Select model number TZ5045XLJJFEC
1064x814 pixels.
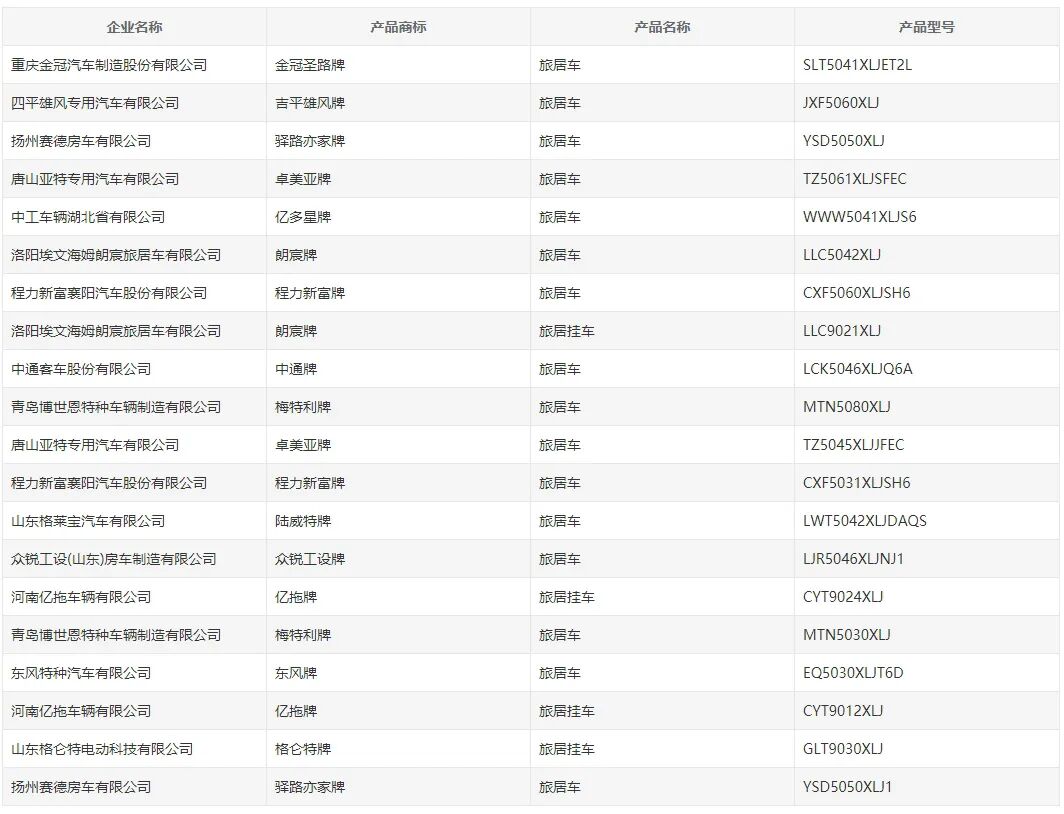(854, 445)
